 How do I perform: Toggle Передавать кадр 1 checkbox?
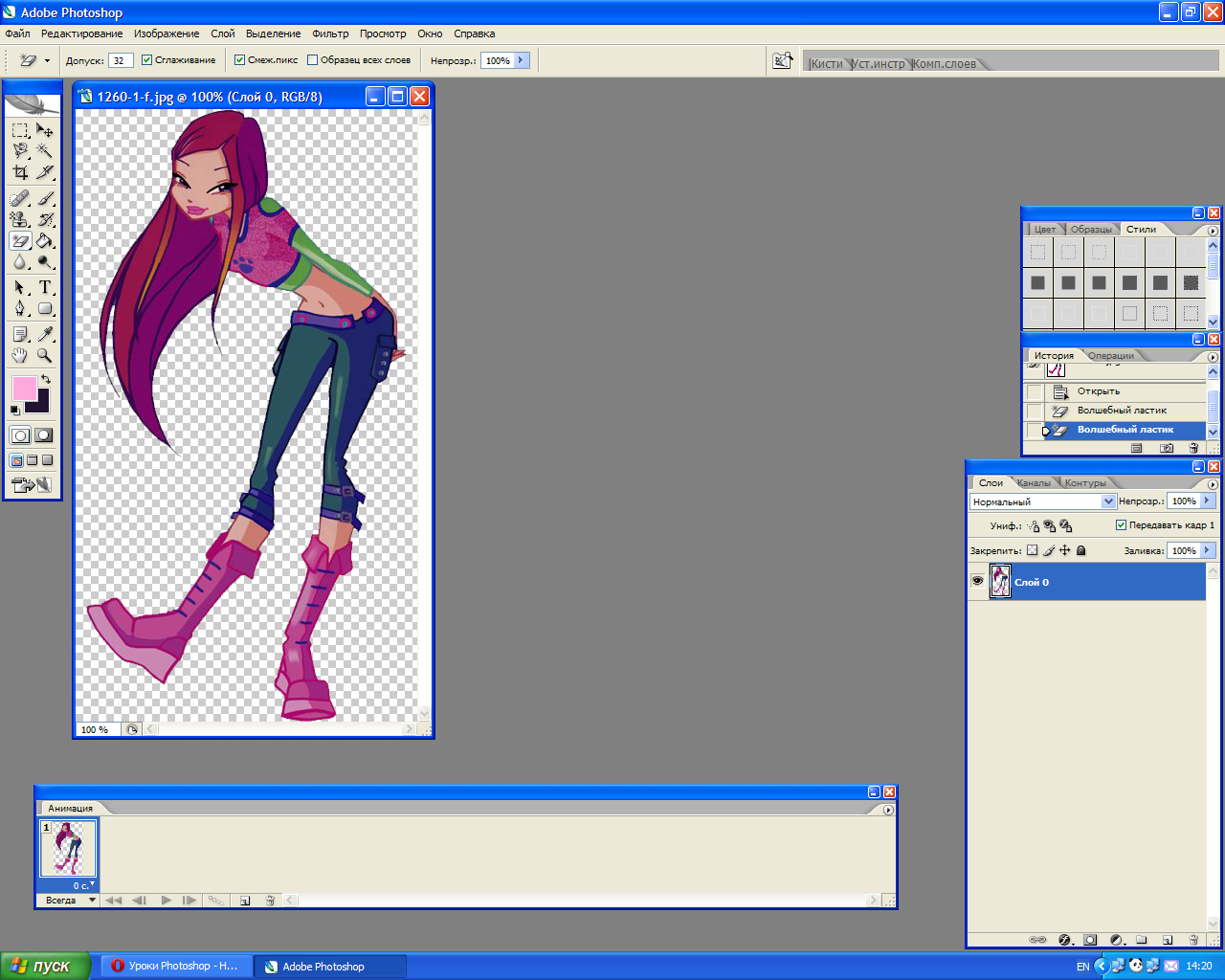pyautogui.click(x=1122, y=524)
